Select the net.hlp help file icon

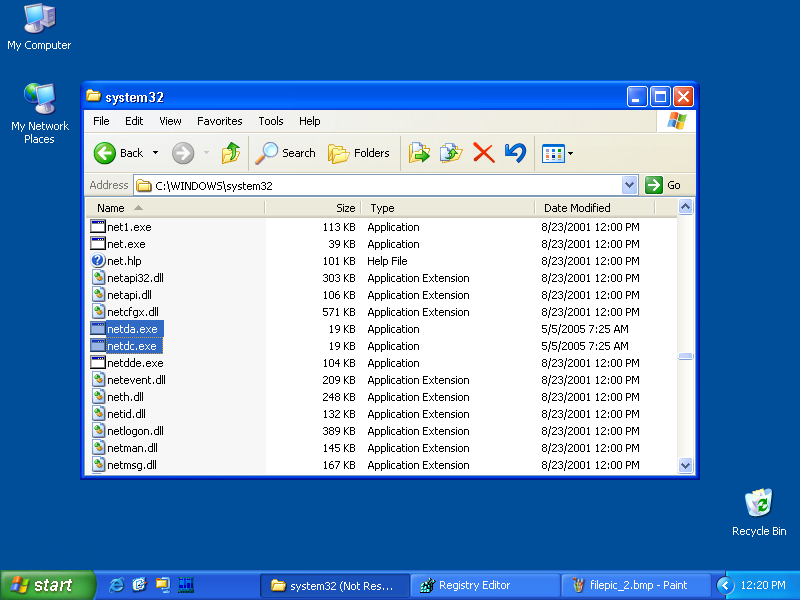[98, 261]
